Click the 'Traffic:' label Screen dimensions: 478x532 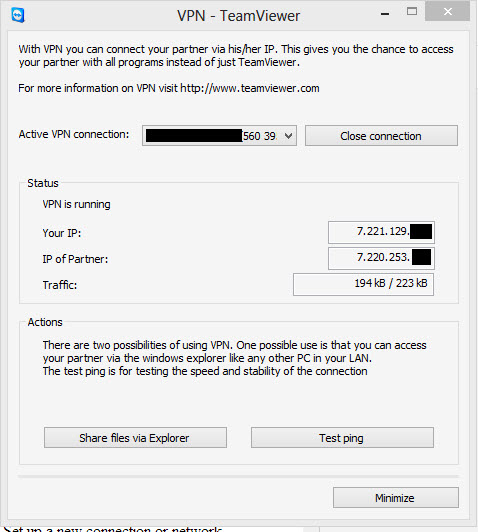tap(60, 285)
